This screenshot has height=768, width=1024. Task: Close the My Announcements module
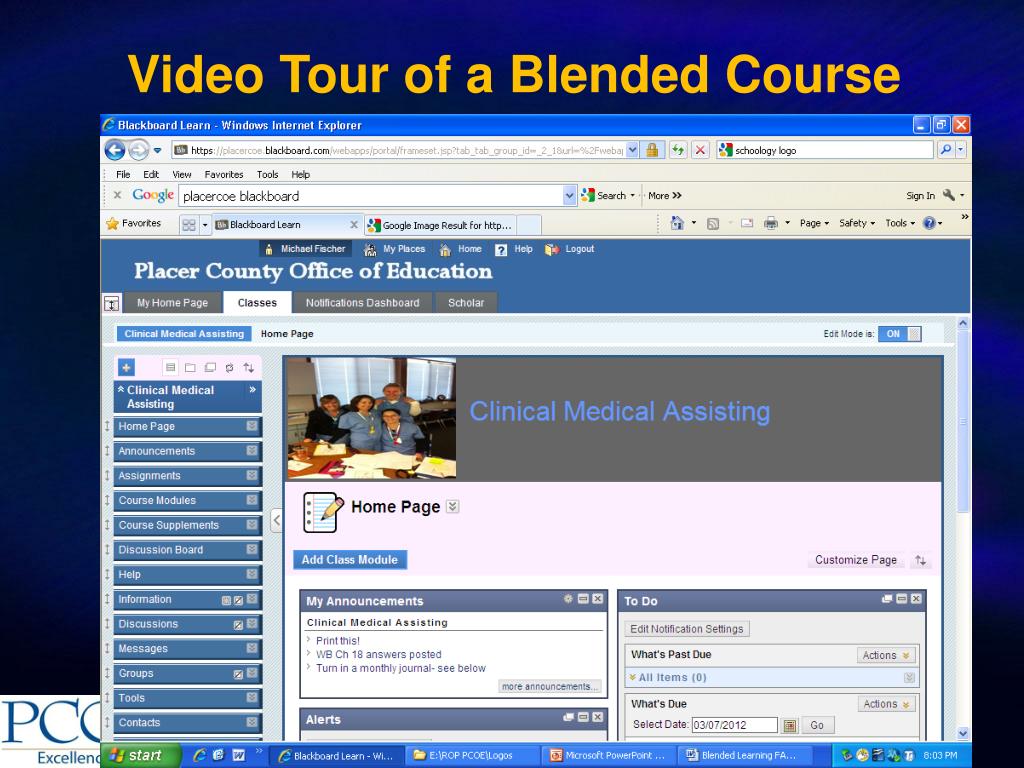tap(598, 599)
